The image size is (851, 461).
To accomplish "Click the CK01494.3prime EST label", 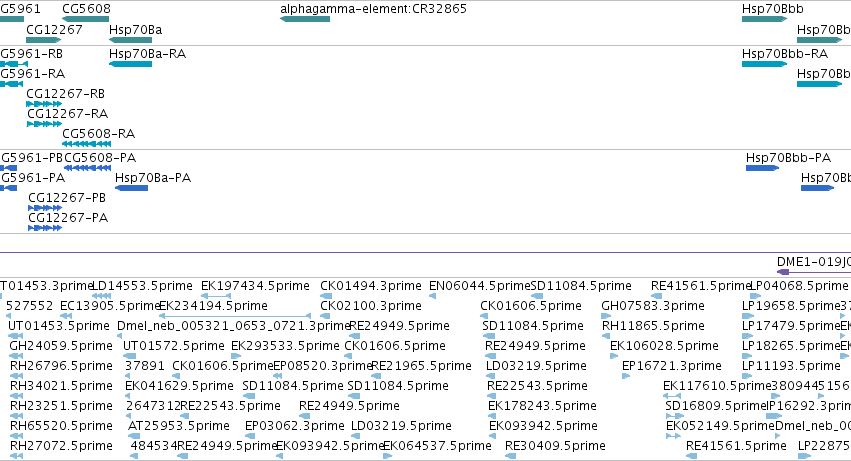I will [x=371, y=286].
